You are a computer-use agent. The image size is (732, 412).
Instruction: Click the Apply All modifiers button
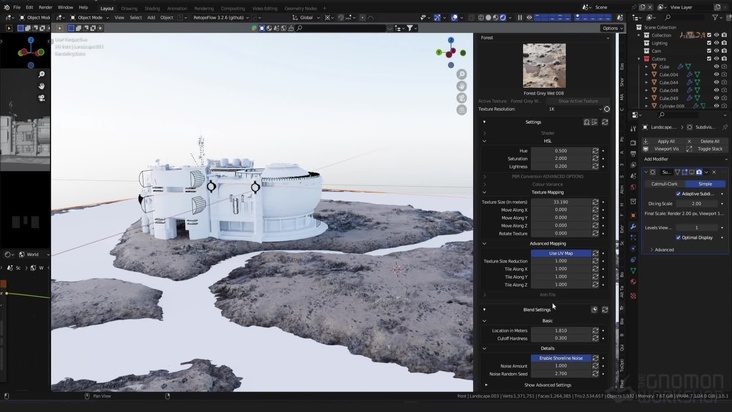point(662,141)
